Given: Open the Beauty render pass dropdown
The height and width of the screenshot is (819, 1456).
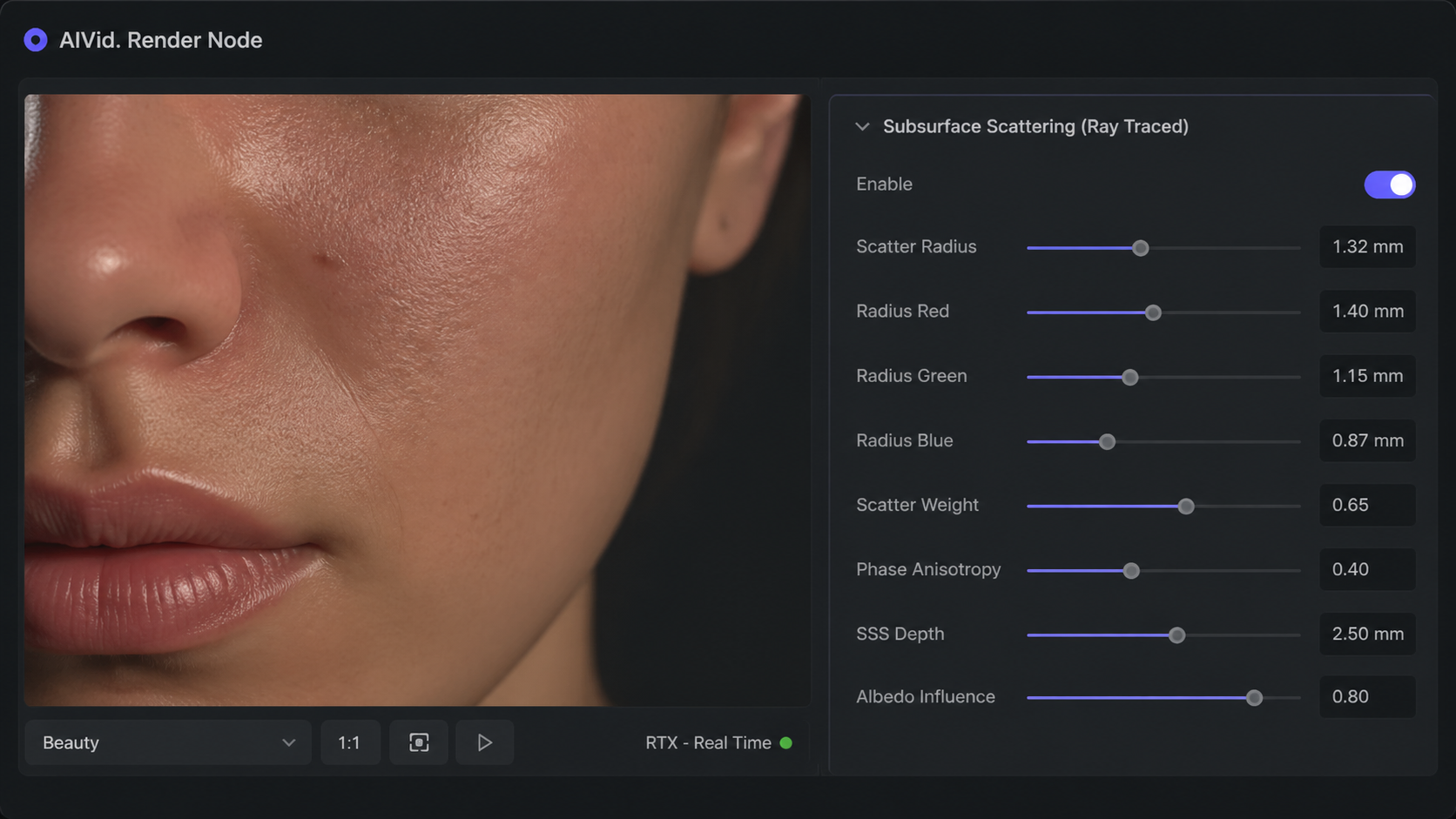Looking at the screenshot, I should (x=168, y=742).
